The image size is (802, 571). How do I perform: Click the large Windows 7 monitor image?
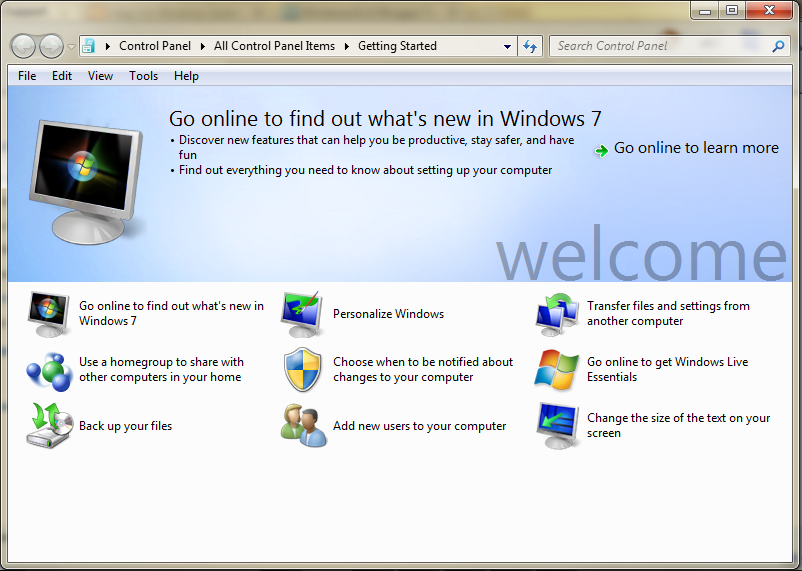tap(86, 182)
